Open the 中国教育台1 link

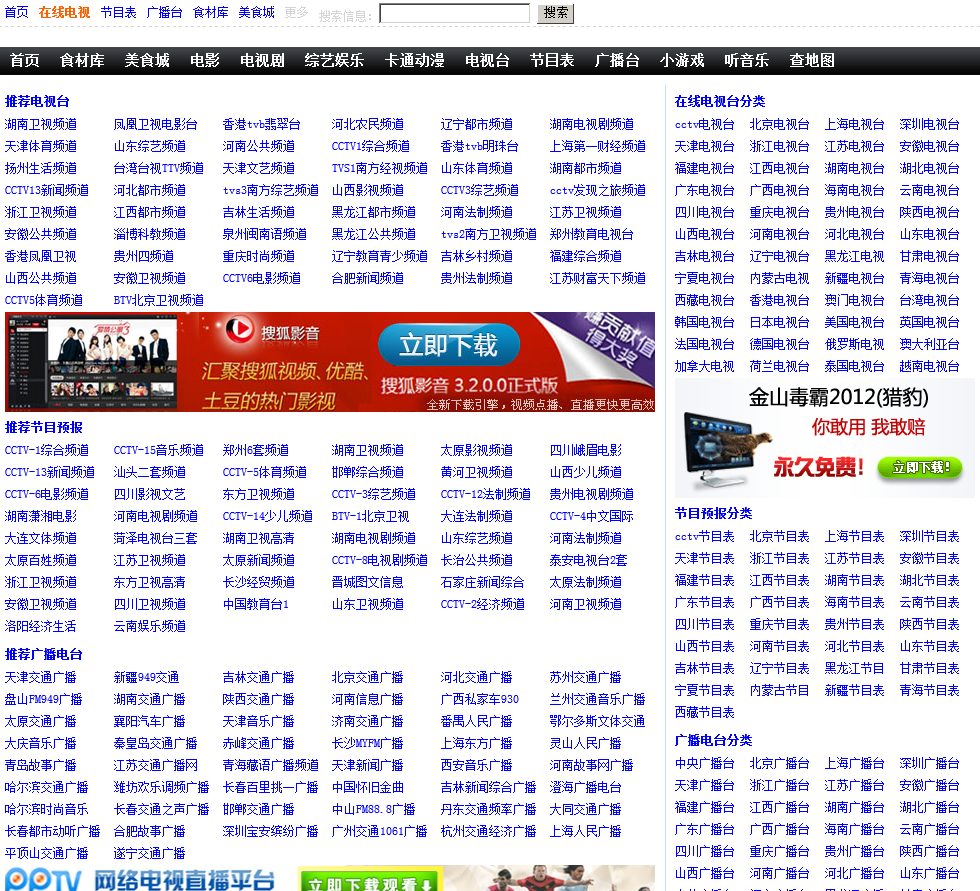(256, 604)
